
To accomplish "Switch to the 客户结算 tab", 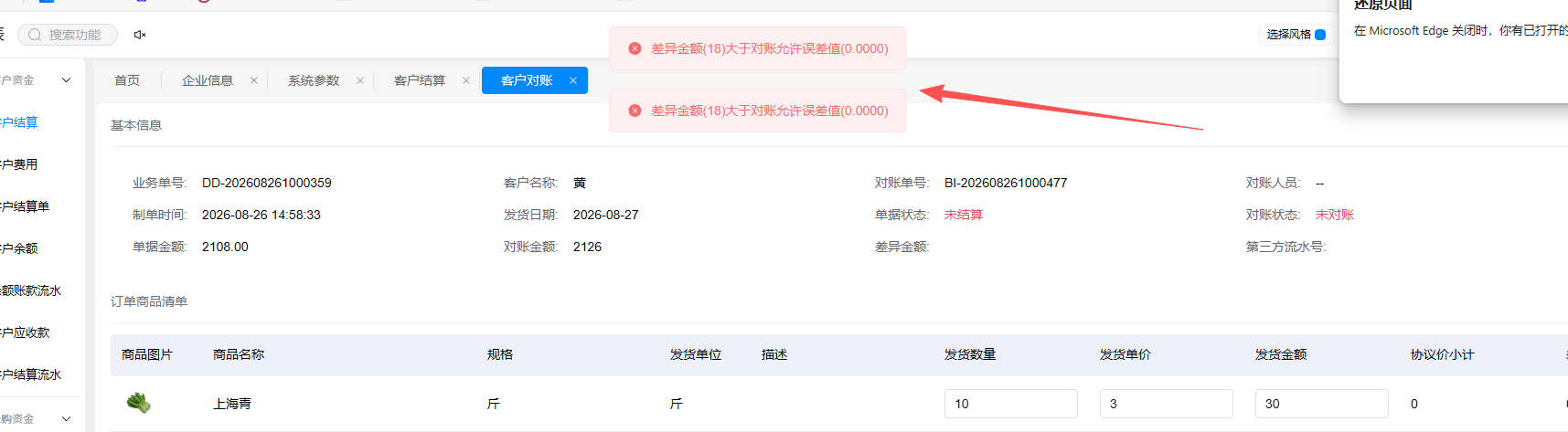I will [420, 80].
